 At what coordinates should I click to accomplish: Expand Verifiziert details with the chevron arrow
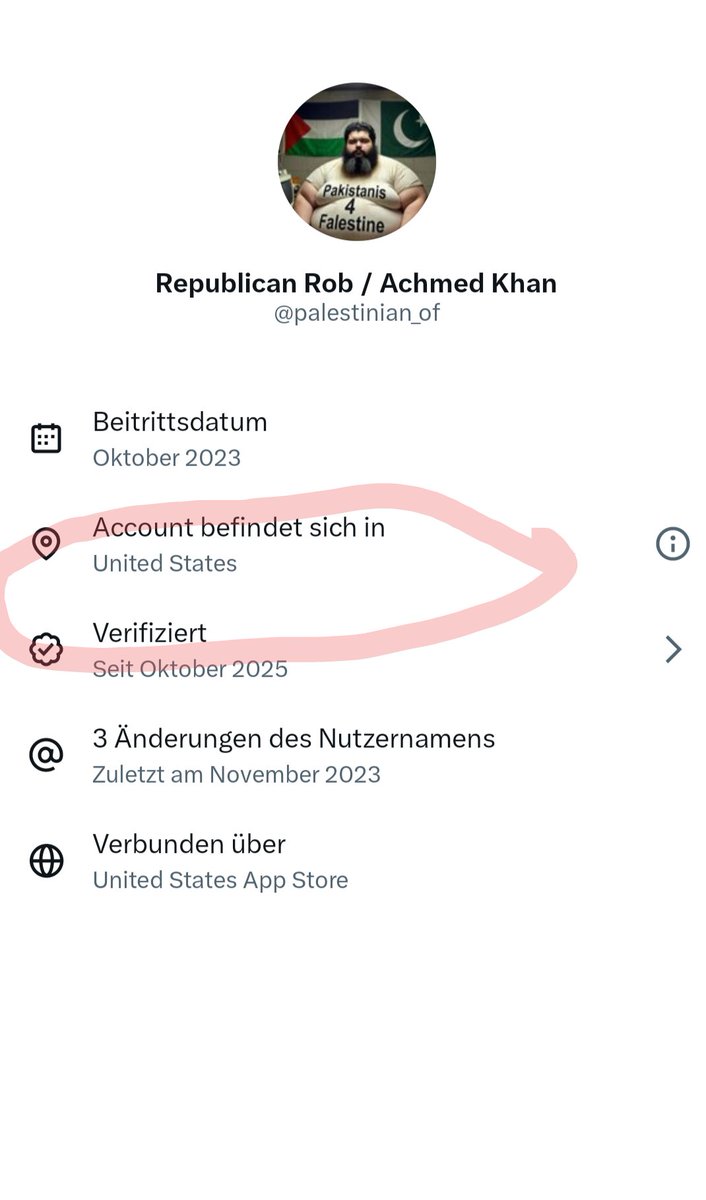(x=673, y=650)
